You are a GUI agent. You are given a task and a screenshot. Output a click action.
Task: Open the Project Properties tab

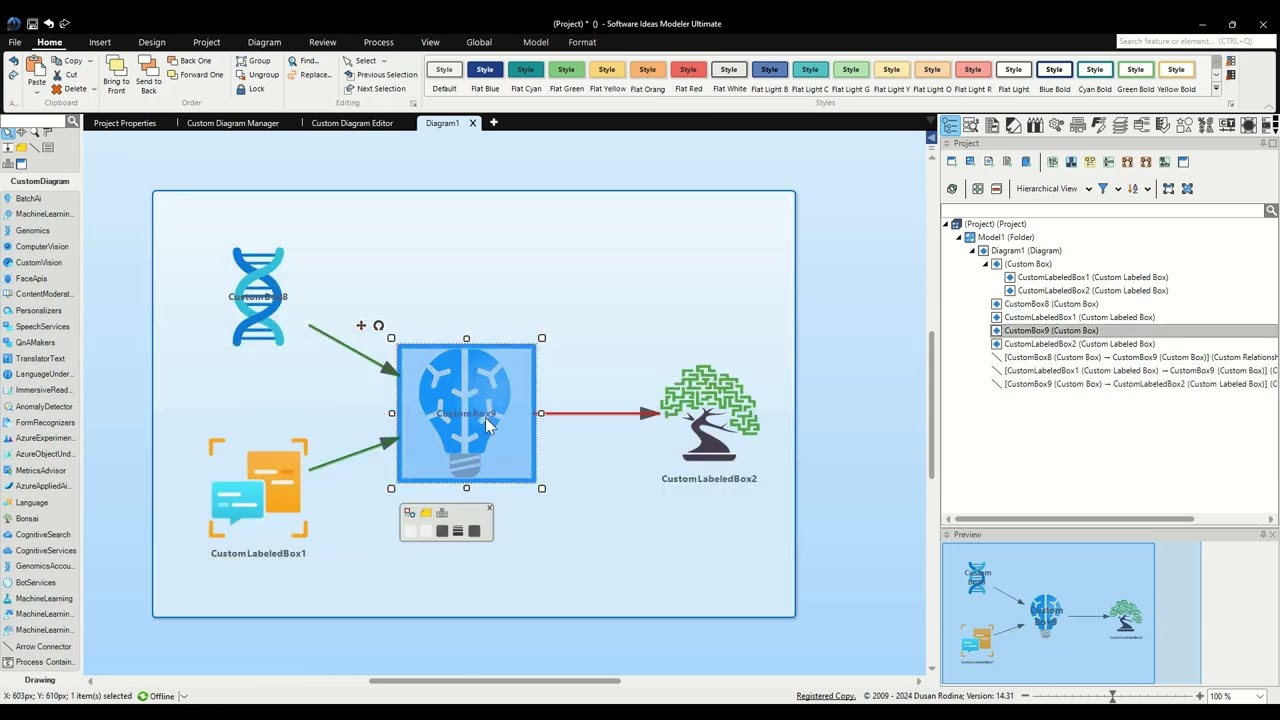(125, 123)
